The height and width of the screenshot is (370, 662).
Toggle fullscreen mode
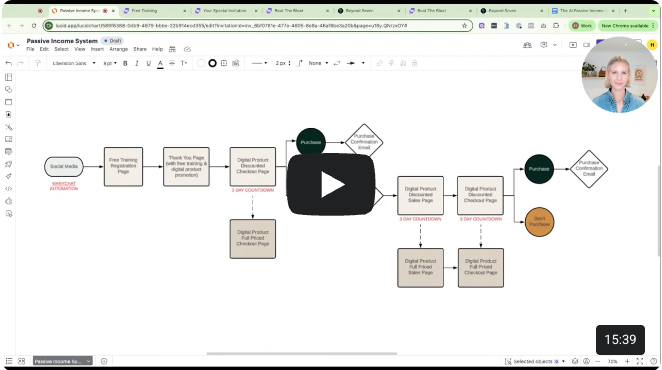coord(640,362)
